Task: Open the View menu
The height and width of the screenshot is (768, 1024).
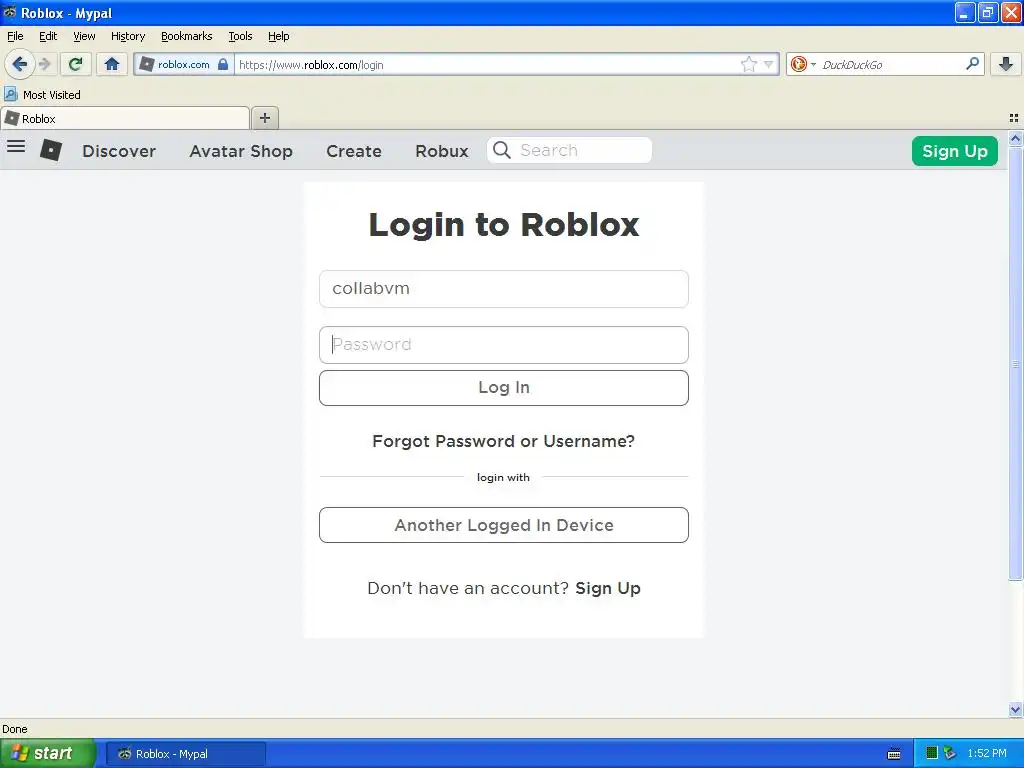Action: [84, 36]
